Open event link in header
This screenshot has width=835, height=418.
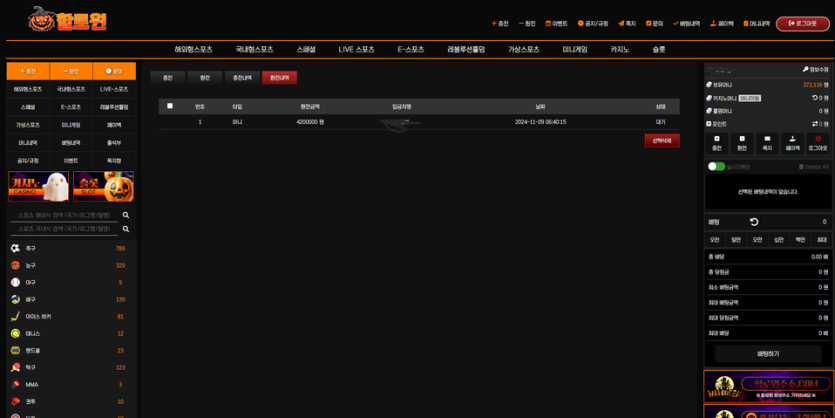tap(556, 23)
